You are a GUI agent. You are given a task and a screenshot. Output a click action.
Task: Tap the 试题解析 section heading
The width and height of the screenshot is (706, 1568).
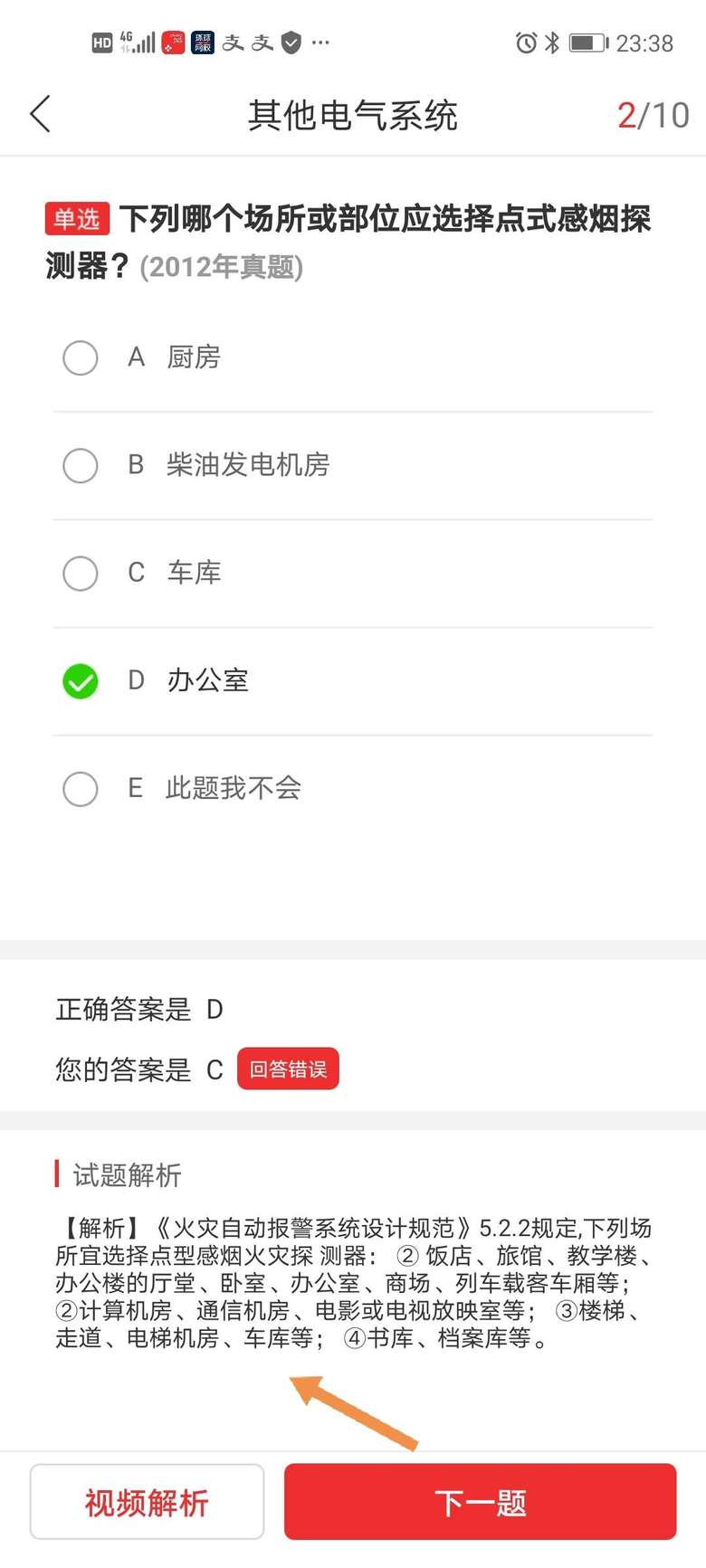(x=127, y=1174)
